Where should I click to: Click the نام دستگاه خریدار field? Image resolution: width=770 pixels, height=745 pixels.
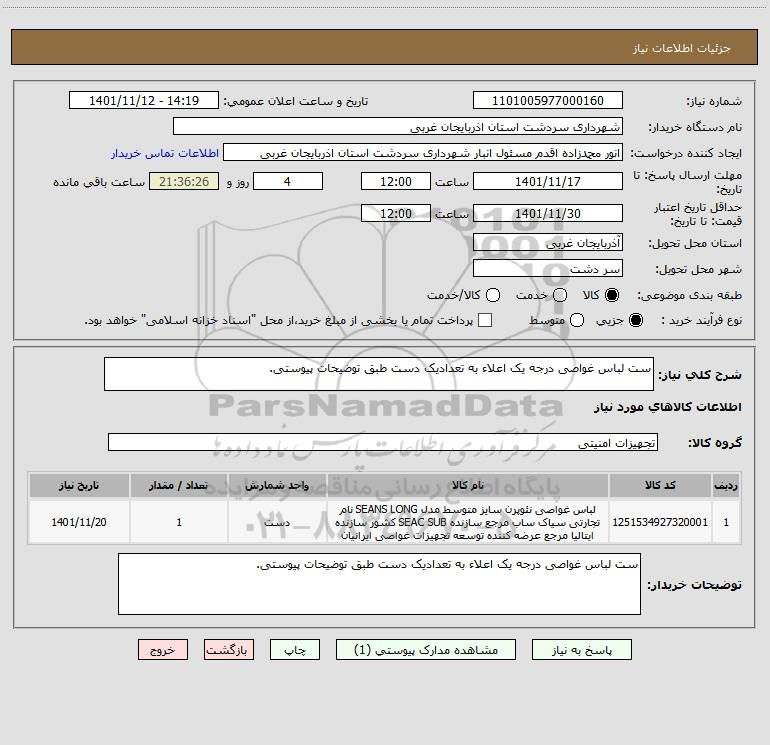pyautogui.click(x=398, y=126)
